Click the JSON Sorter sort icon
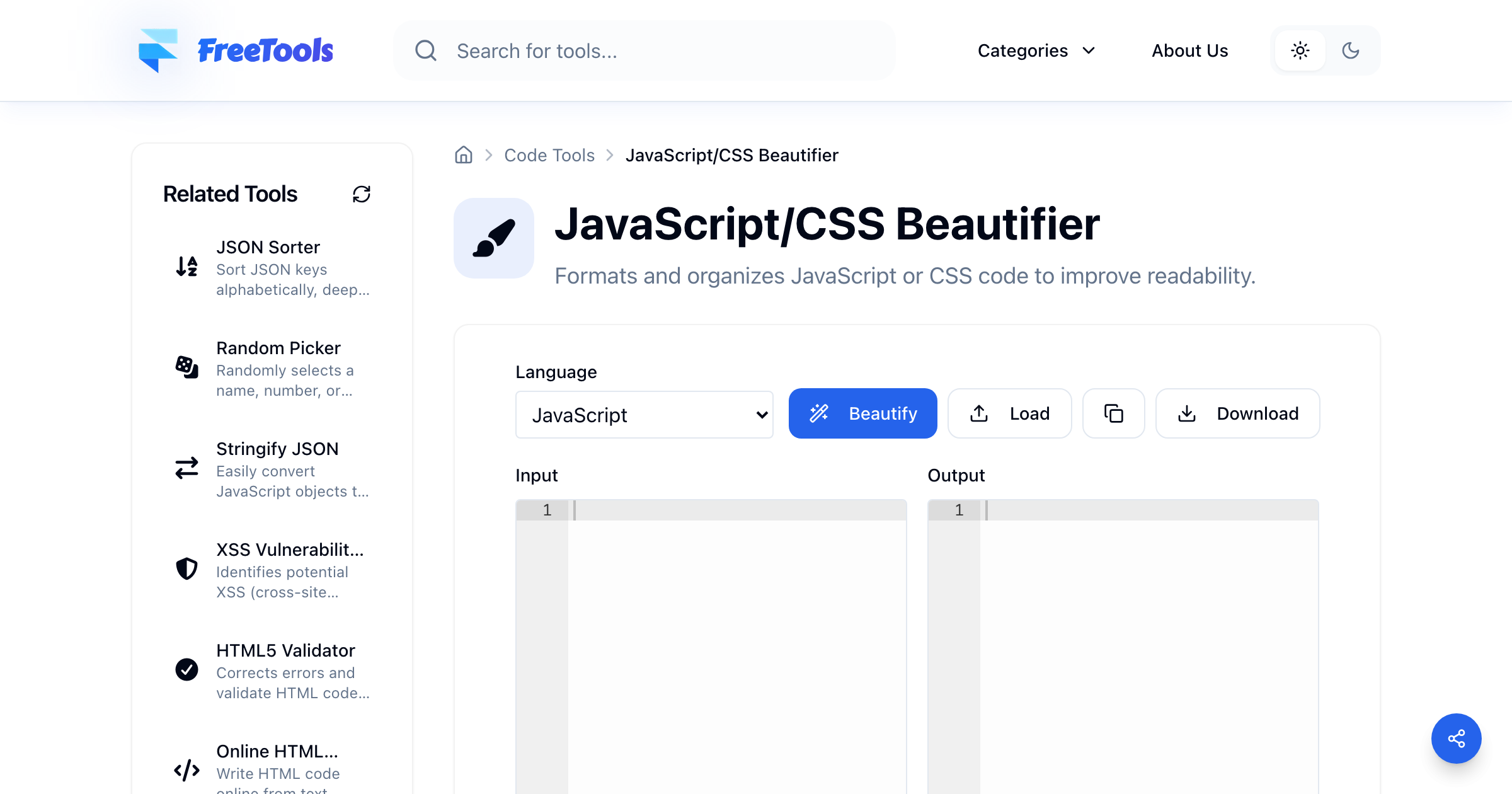 [x=186, y=267]
